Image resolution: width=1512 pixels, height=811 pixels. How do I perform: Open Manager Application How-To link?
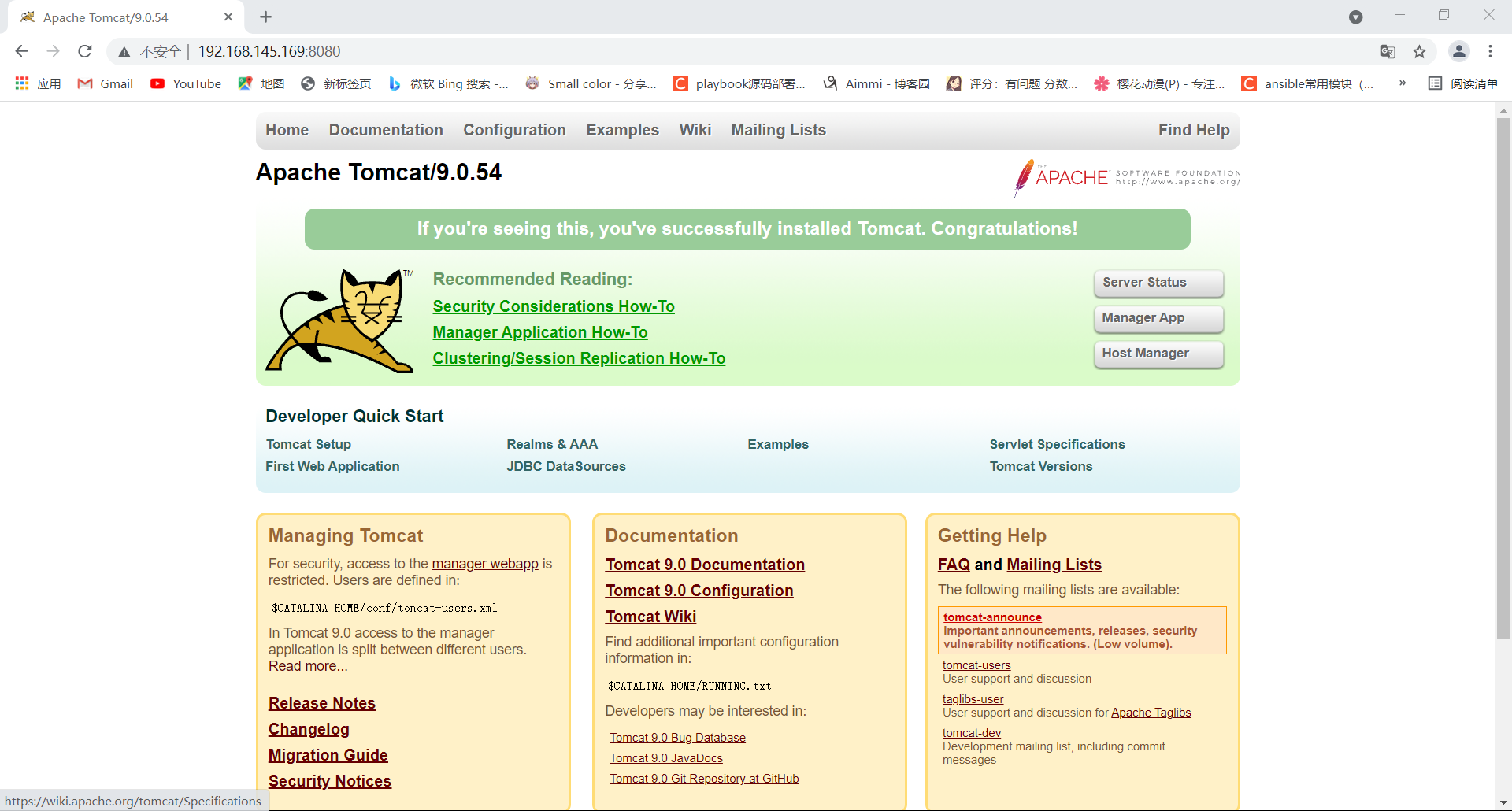540,332
